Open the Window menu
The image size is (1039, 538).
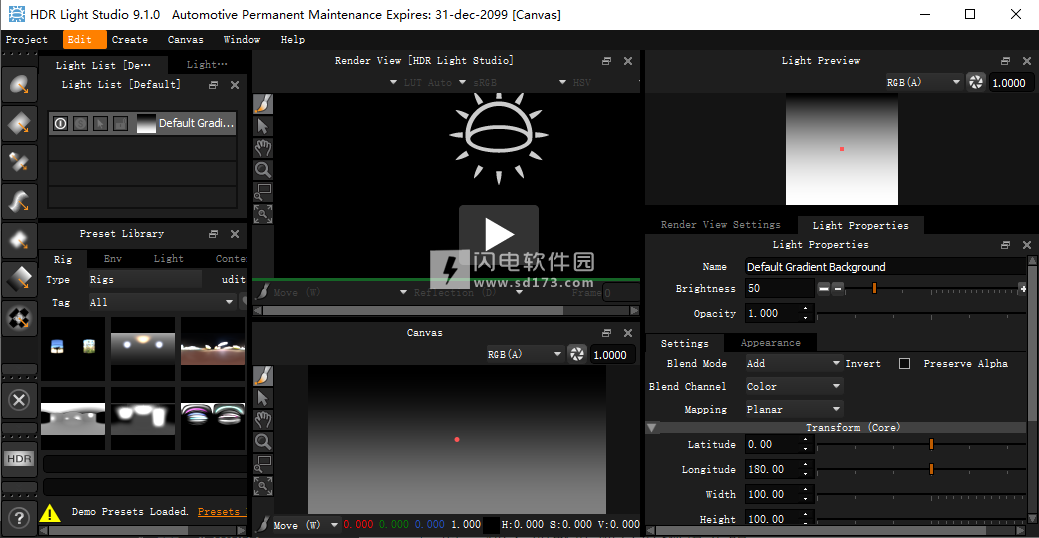[242, 40]
